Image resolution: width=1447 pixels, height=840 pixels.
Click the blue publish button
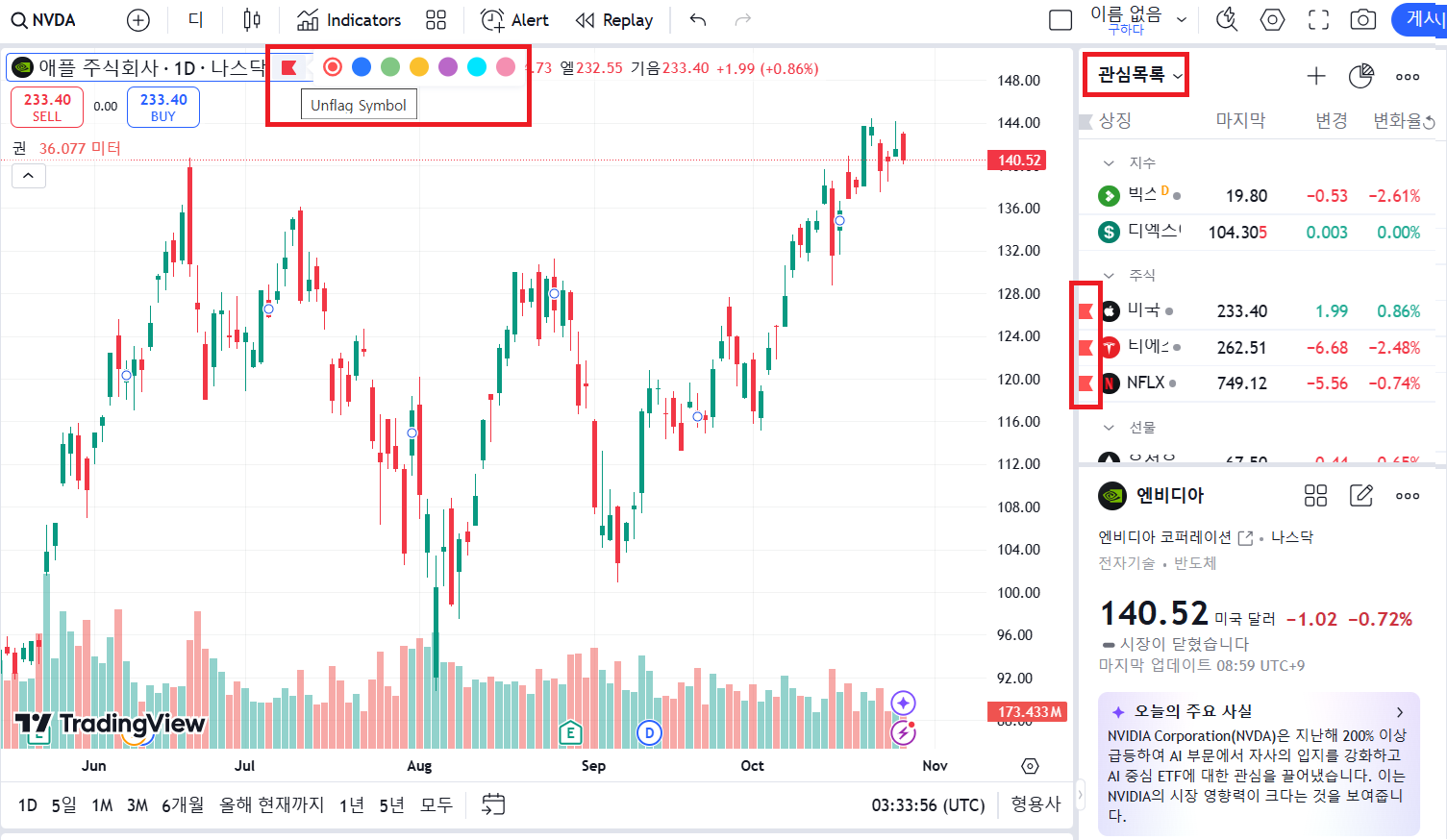(x=1420, y=19)
